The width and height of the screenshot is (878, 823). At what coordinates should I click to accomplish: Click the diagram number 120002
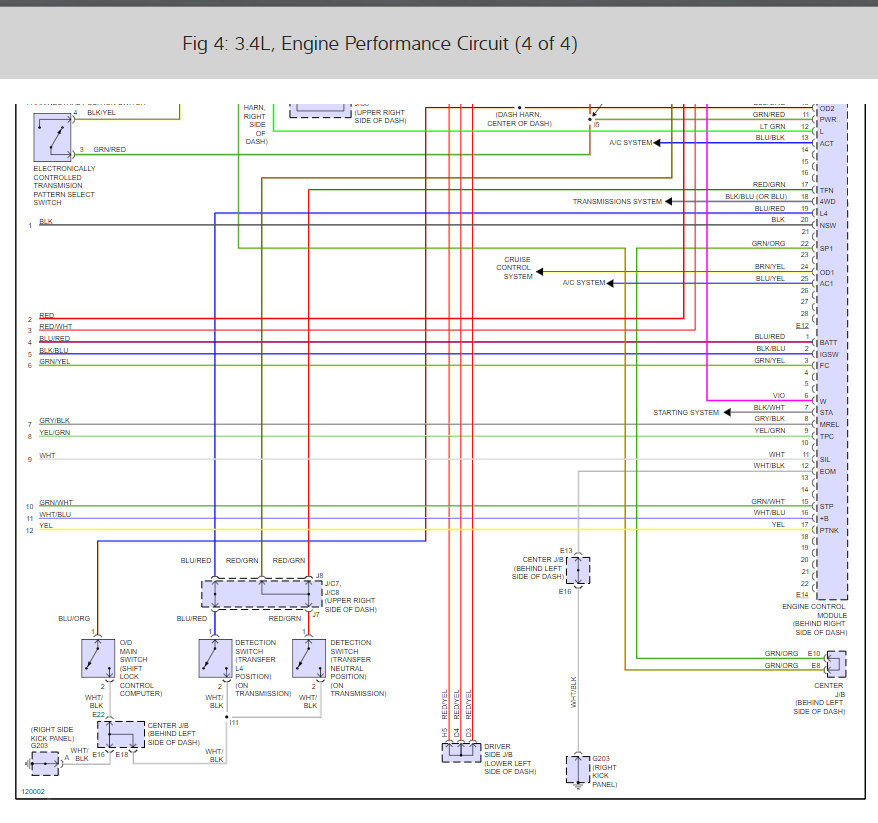coord(33,792)
